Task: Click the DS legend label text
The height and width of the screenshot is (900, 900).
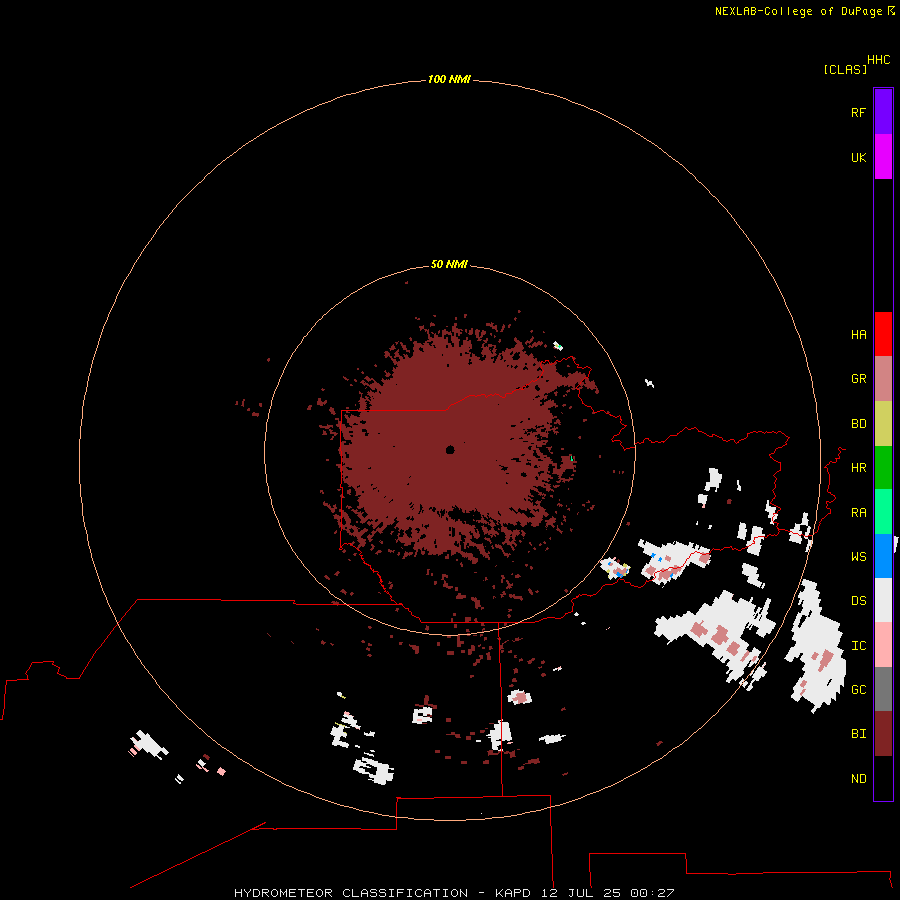Action: (x=858, y=601)
